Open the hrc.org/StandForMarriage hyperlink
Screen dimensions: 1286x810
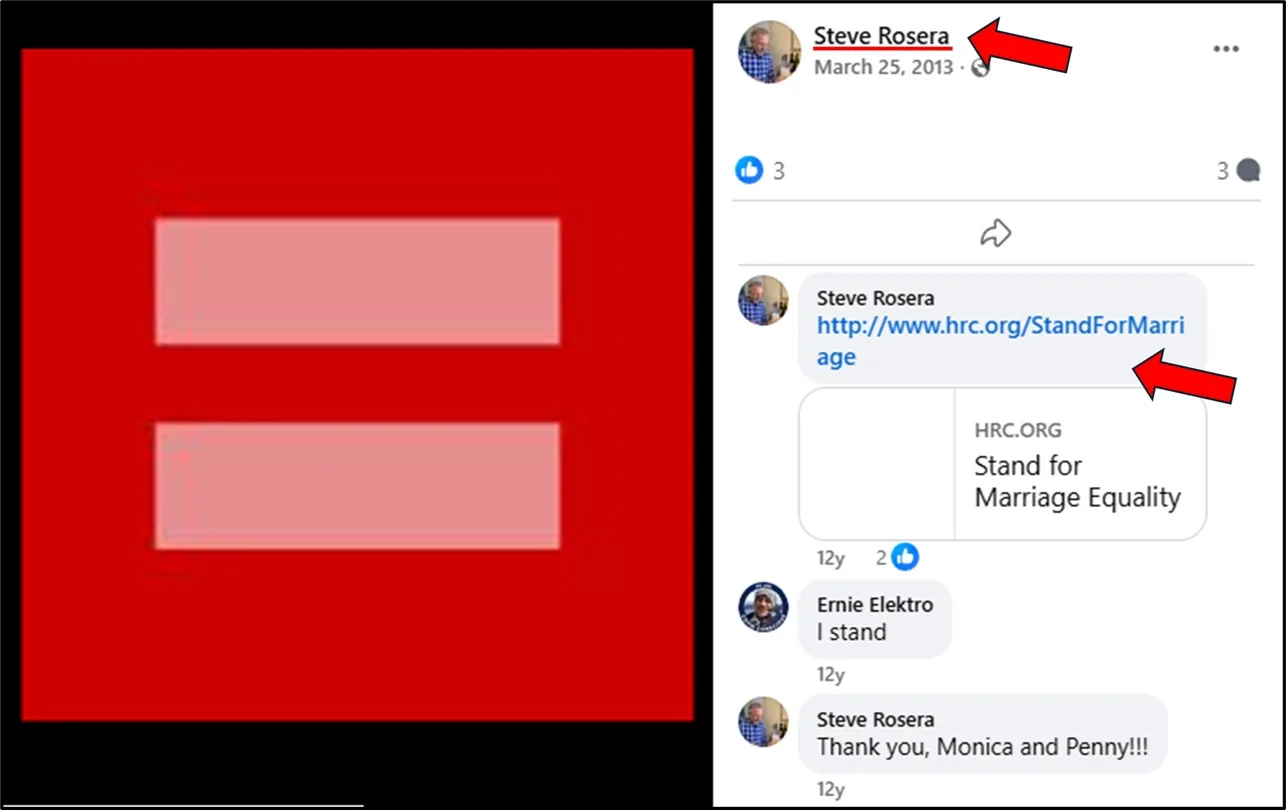point(1000,341)
